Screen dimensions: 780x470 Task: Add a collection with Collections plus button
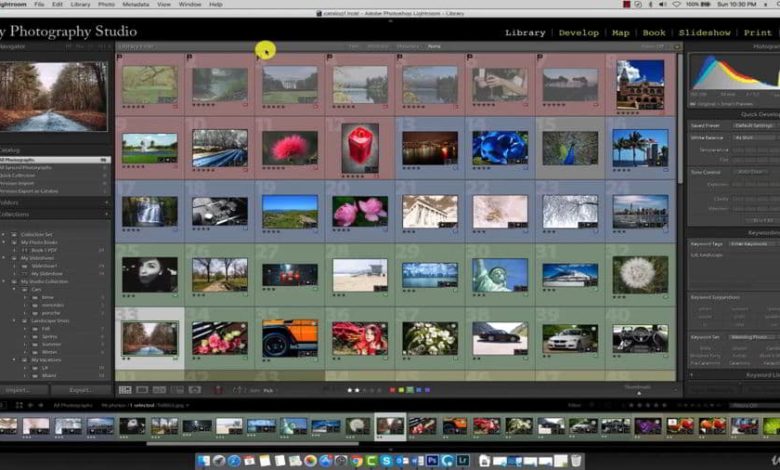[x=106, y=214]
